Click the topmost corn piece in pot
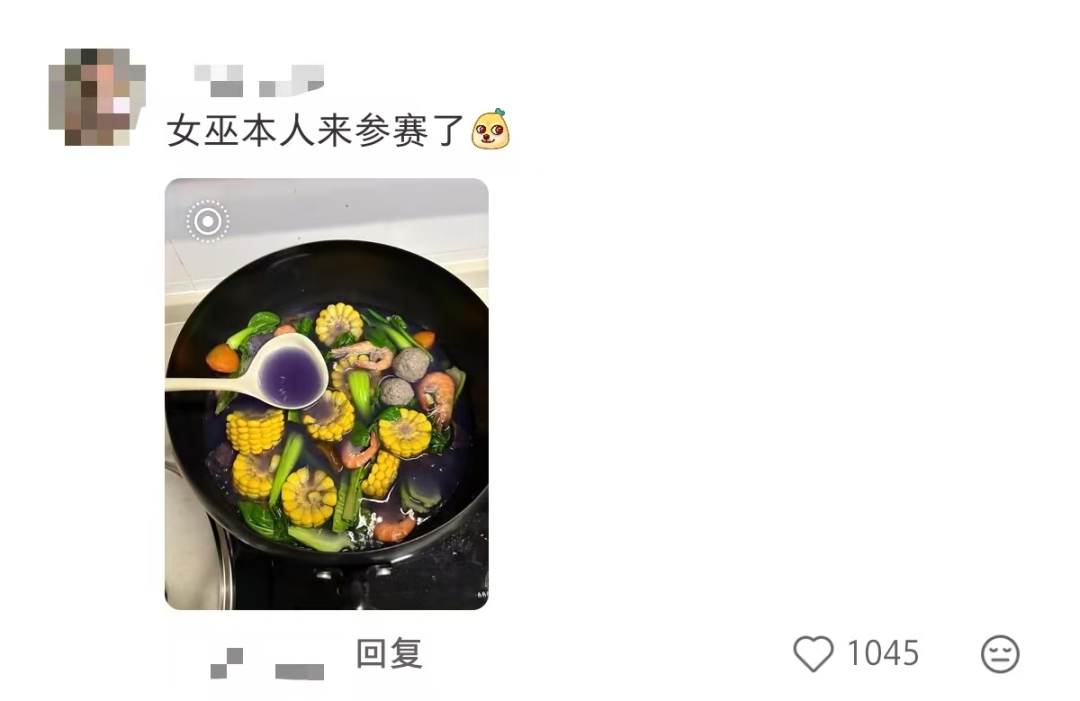This screenshot has width=1080, height=701. click(x=339, y=323)
